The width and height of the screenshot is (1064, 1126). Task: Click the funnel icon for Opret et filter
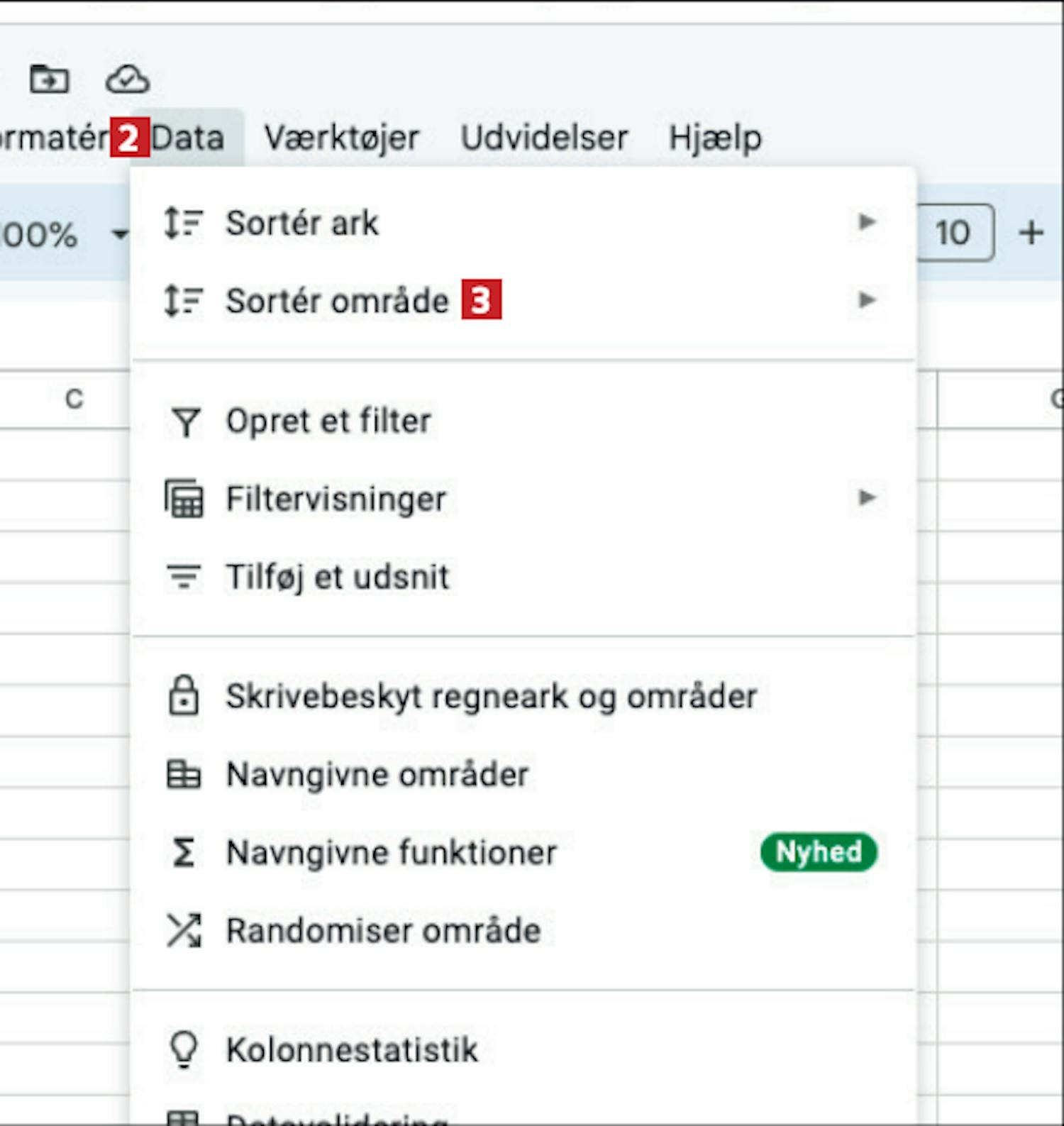pos(185,421)
